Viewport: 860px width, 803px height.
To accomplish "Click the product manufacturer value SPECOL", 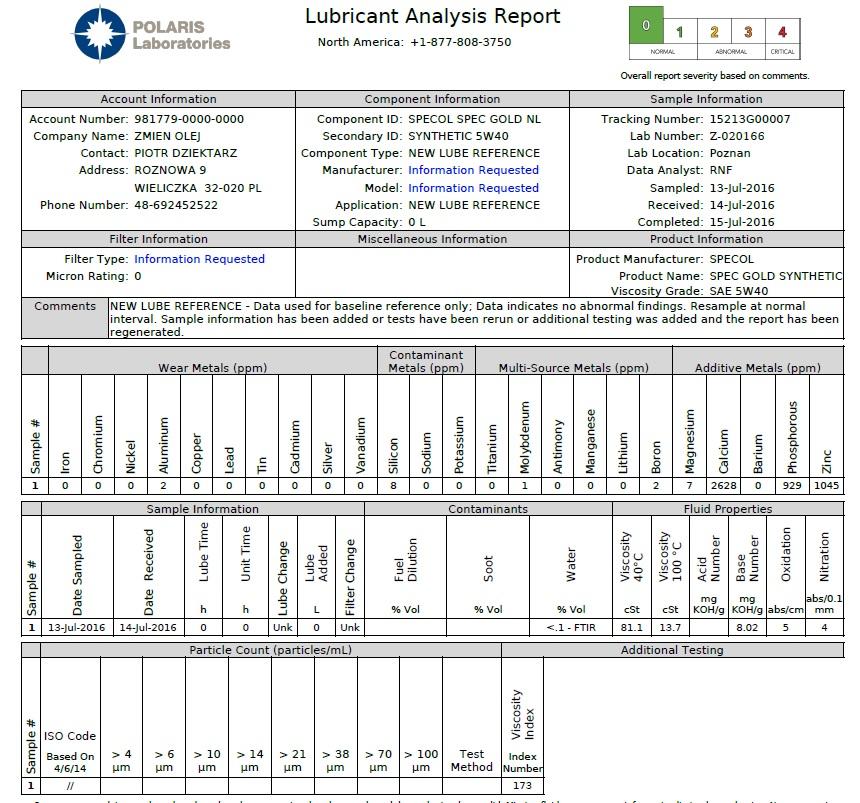I will click(732, 259).
